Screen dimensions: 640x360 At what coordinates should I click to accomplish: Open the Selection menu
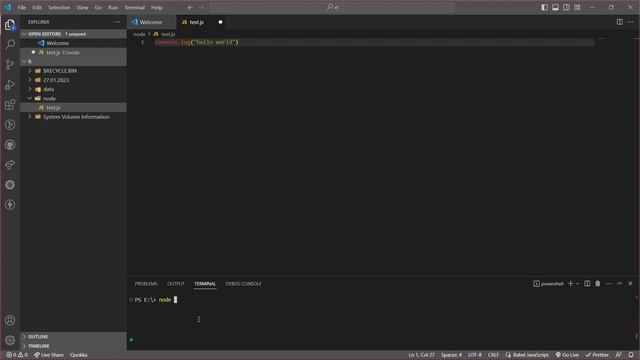click(59, 7)
